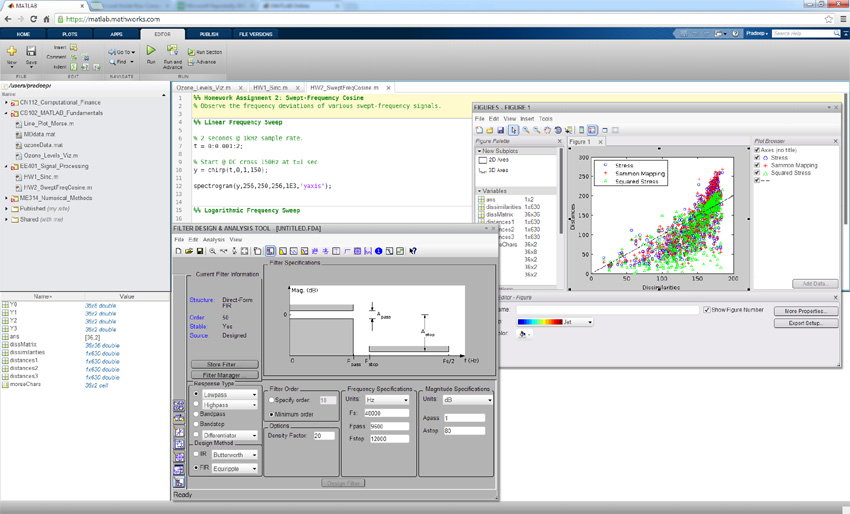Select the pointer tool in the Figure toolbar
This screenshot has height=514, width=850.
point(514,130)
